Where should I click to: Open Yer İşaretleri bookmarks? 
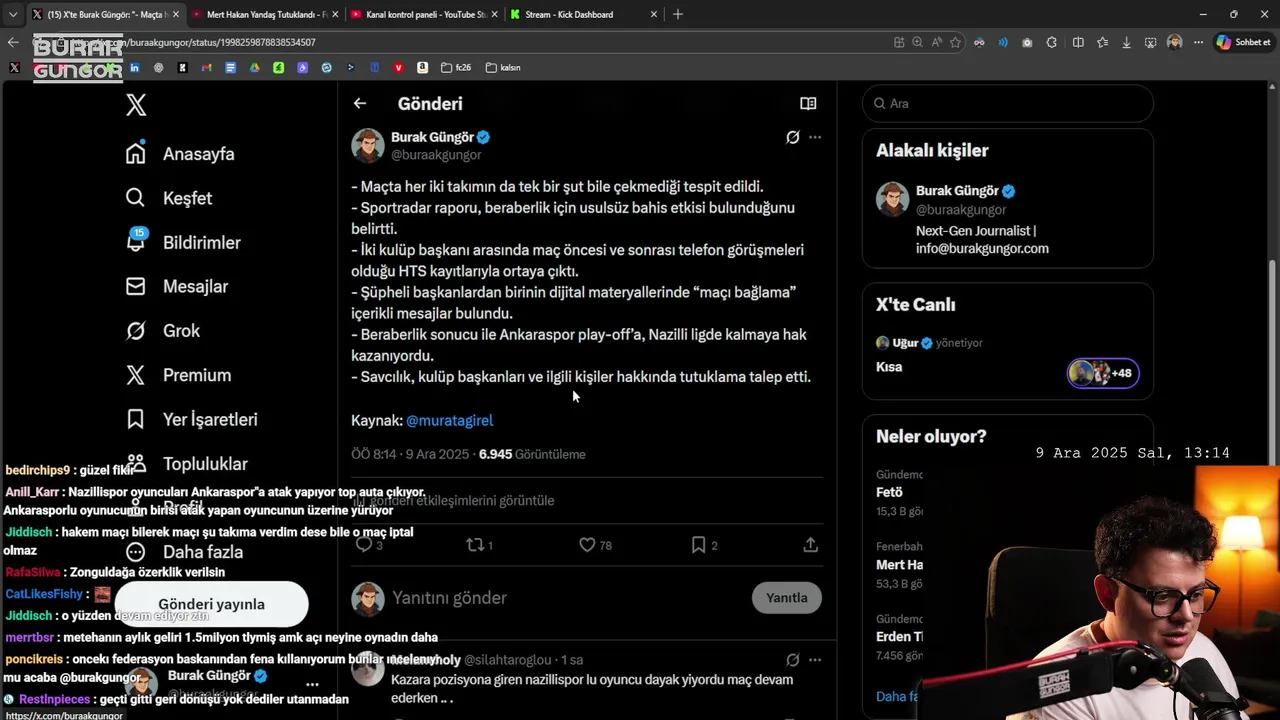pyautogui.click(x=191, y=419)
